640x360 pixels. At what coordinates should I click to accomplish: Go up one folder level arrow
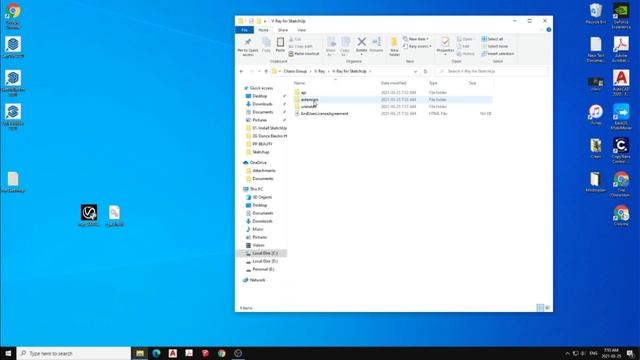[x=266, y=71]
